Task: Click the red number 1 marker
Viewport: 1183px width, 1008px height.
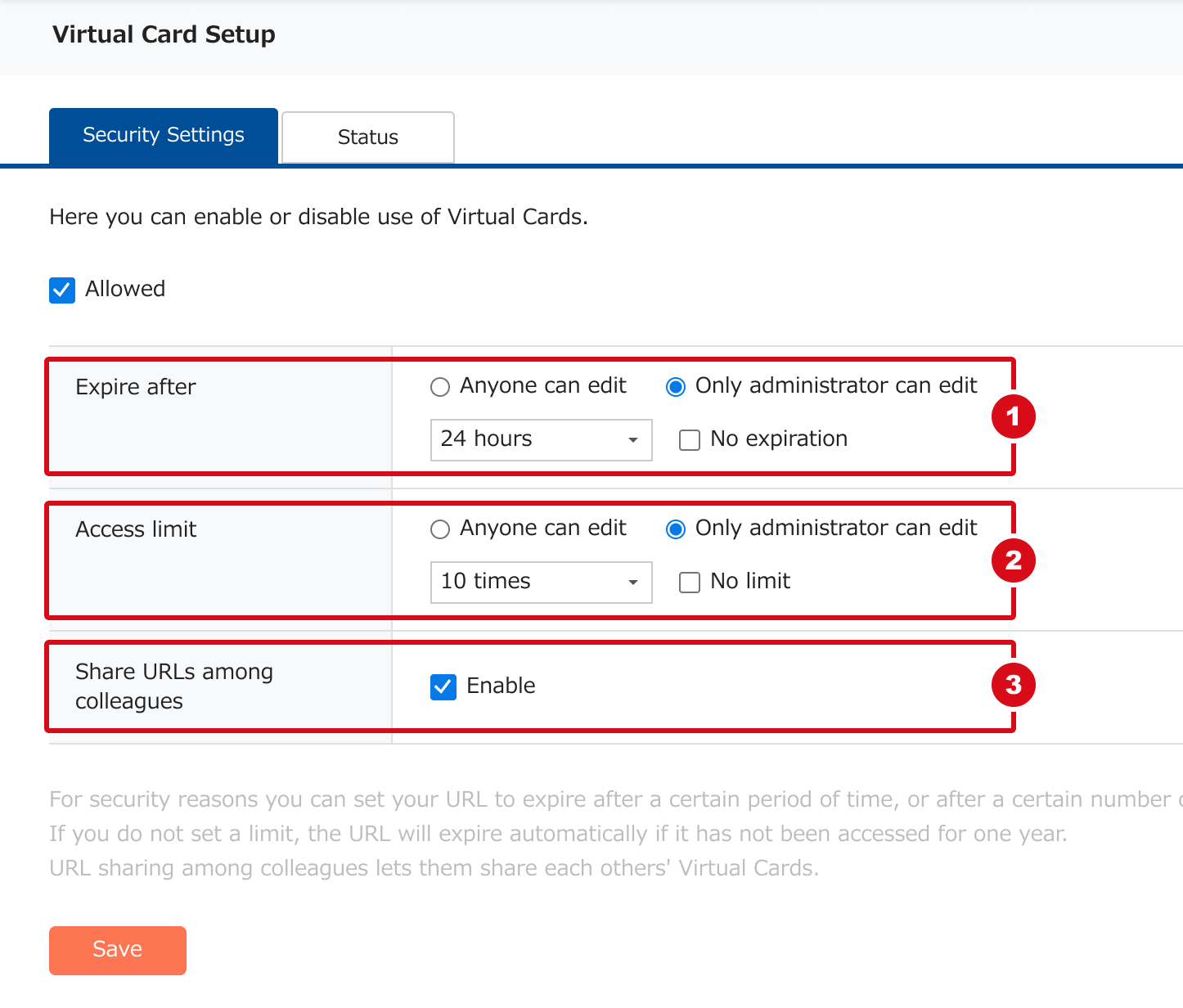Action: click(1014, 416)
